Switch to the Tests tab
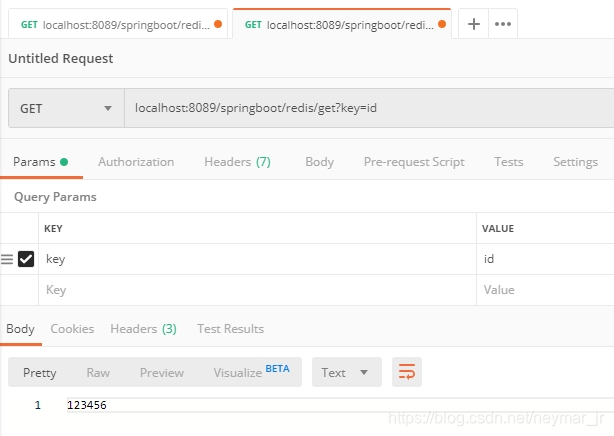This screenshot has height=436, width=614. click(x=509, y=162)
